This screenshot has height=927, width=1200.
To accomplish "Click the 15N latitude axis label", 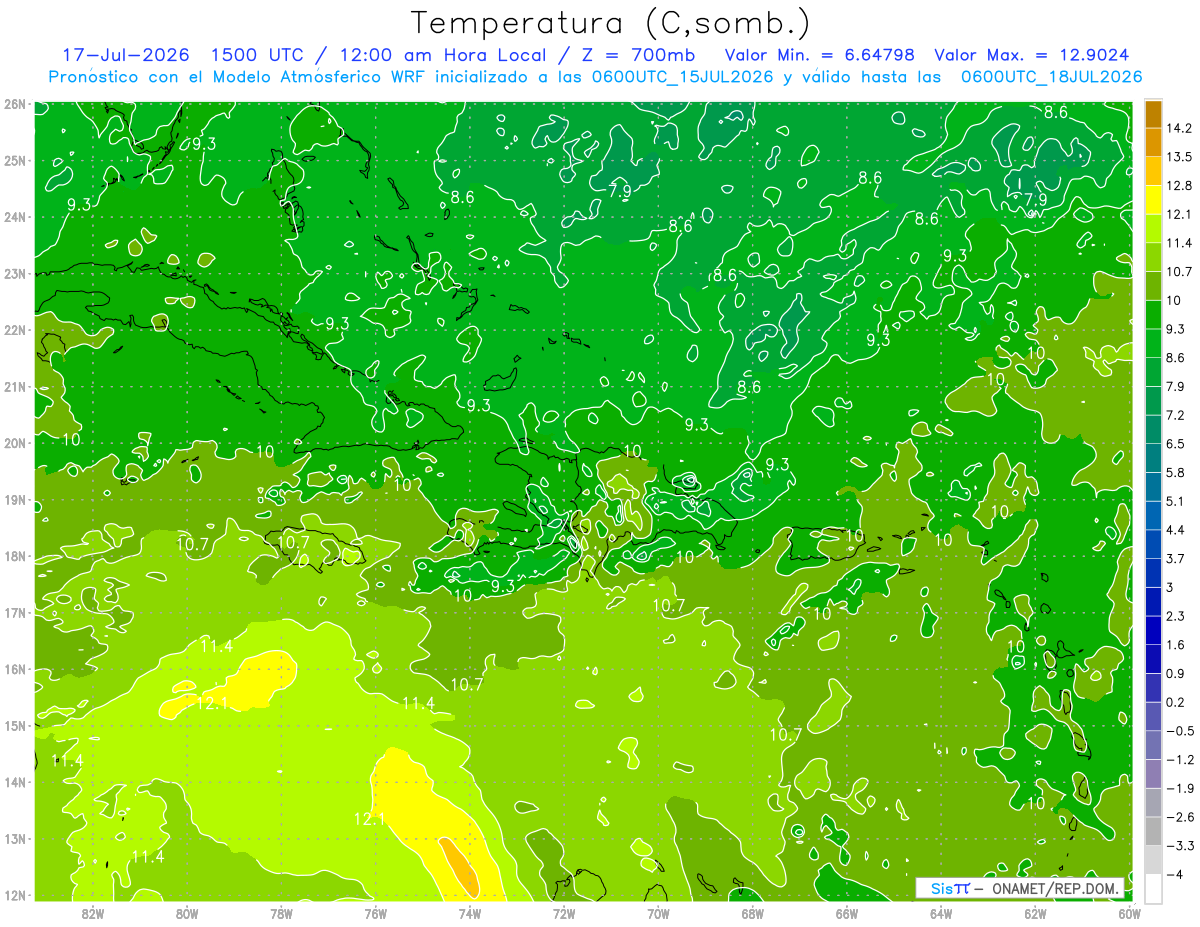I will coord(14,726).
